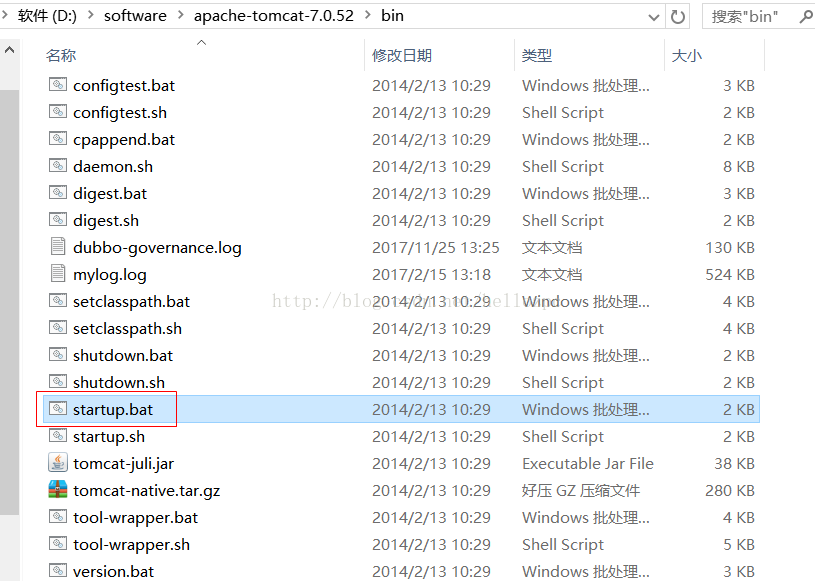Click the dubbo-governance.log document icon
Viewport: 815px width, 581px height.
point(58,246)
